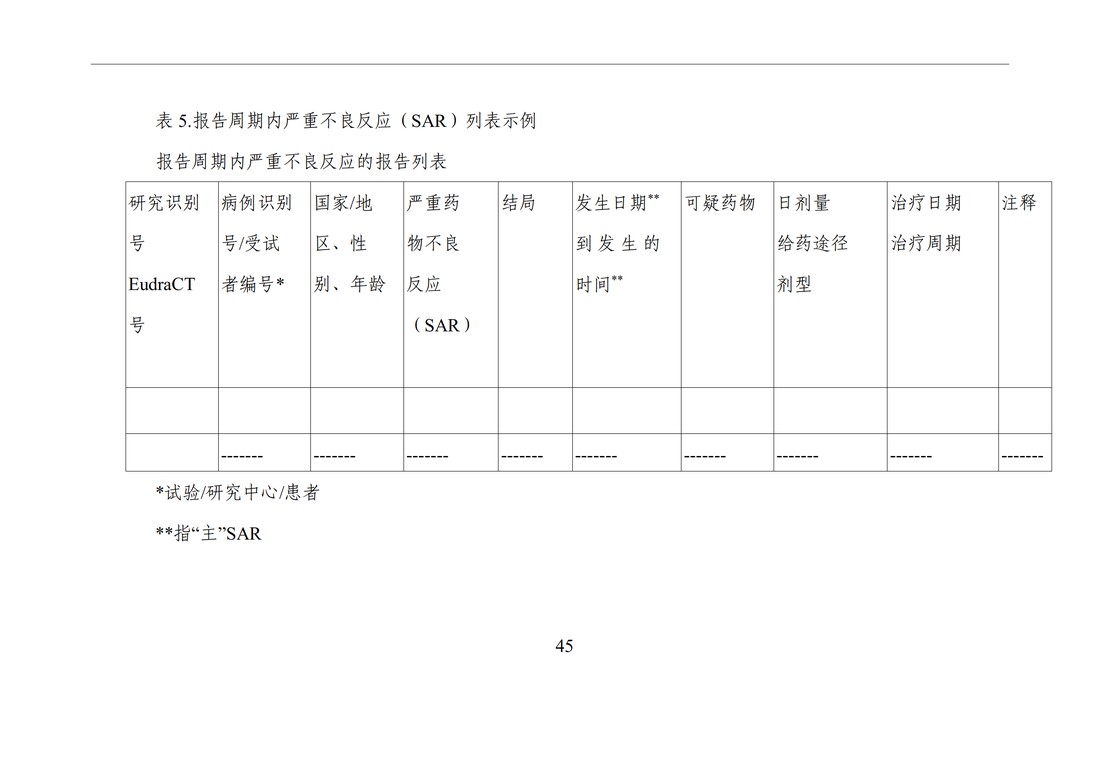Image resolution: width=1100 pixels, height=777 pixels.
Task: Click the footnote '*试验/研究中心/患者'
Action: pyautogui.click(x=237, y=492)
